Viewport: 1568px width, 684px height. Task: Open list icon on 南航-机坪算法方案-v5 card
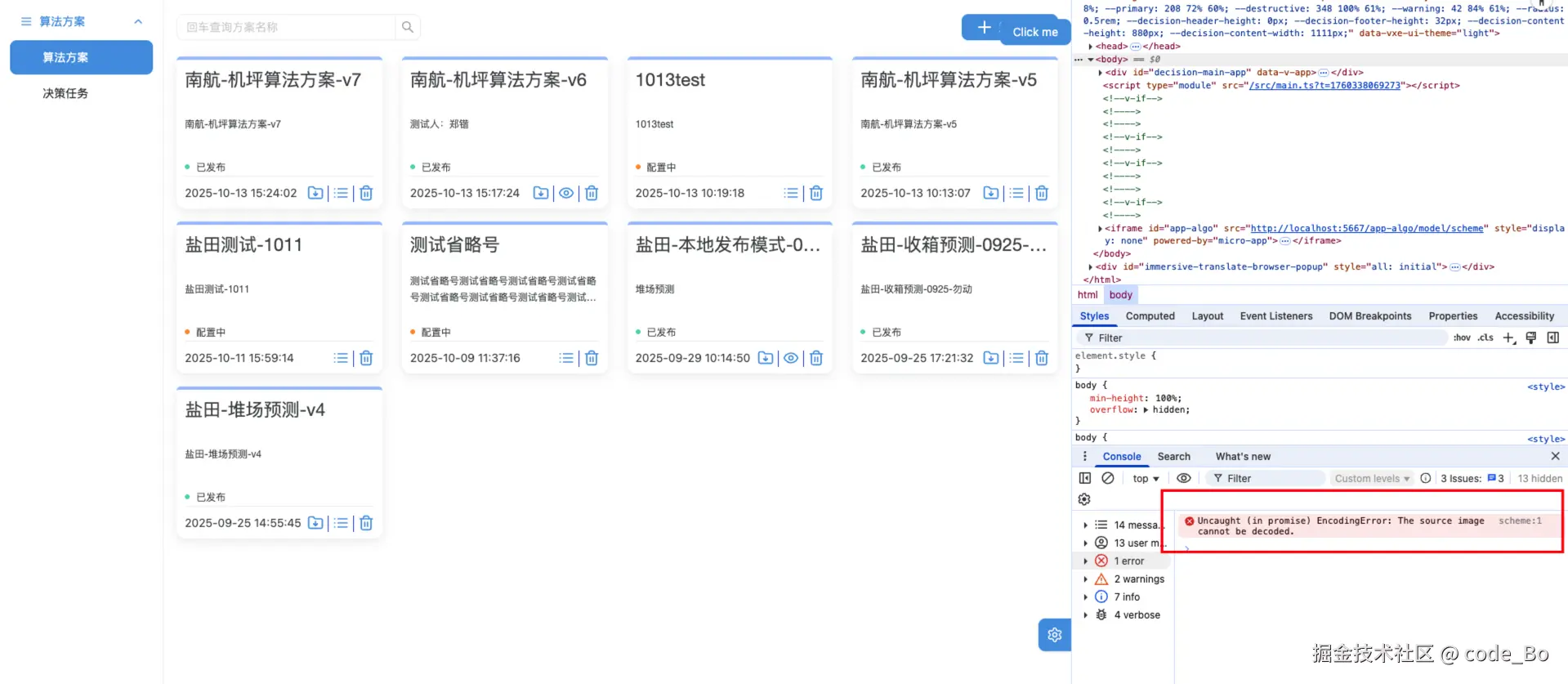click(x=1016, y=193)
